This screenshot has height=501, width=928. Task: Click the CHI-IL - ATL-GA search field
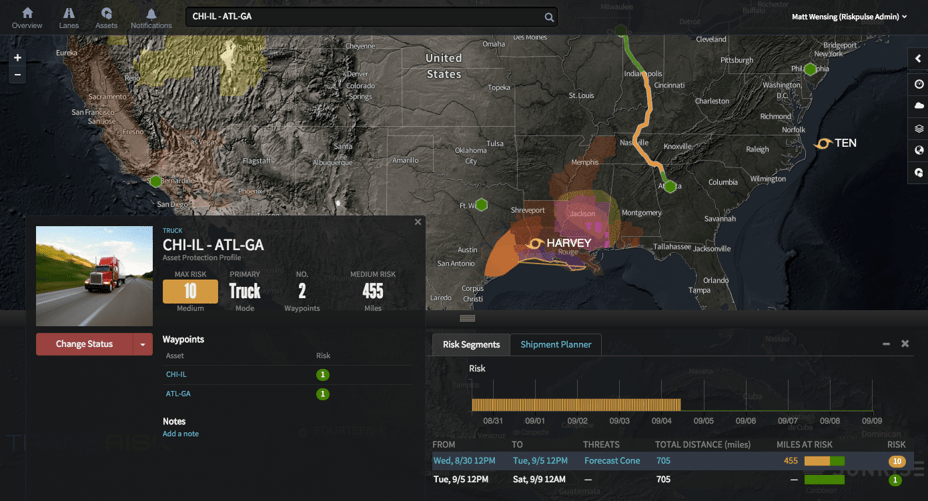click(x=365, y=17)
